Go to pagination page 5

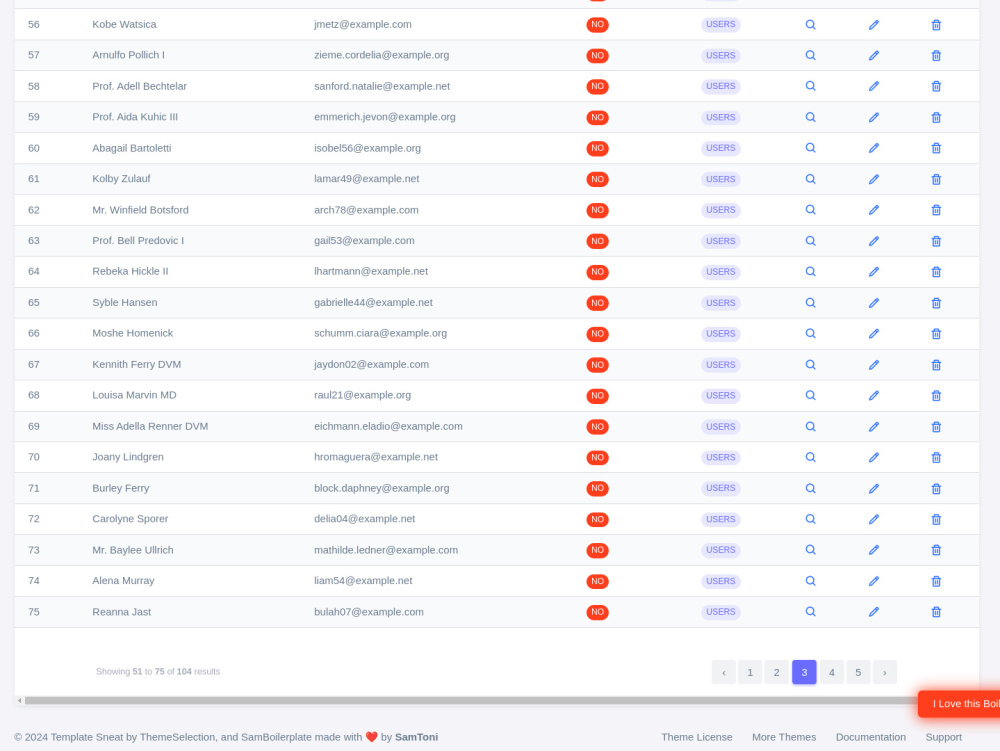tap(858, 672)
